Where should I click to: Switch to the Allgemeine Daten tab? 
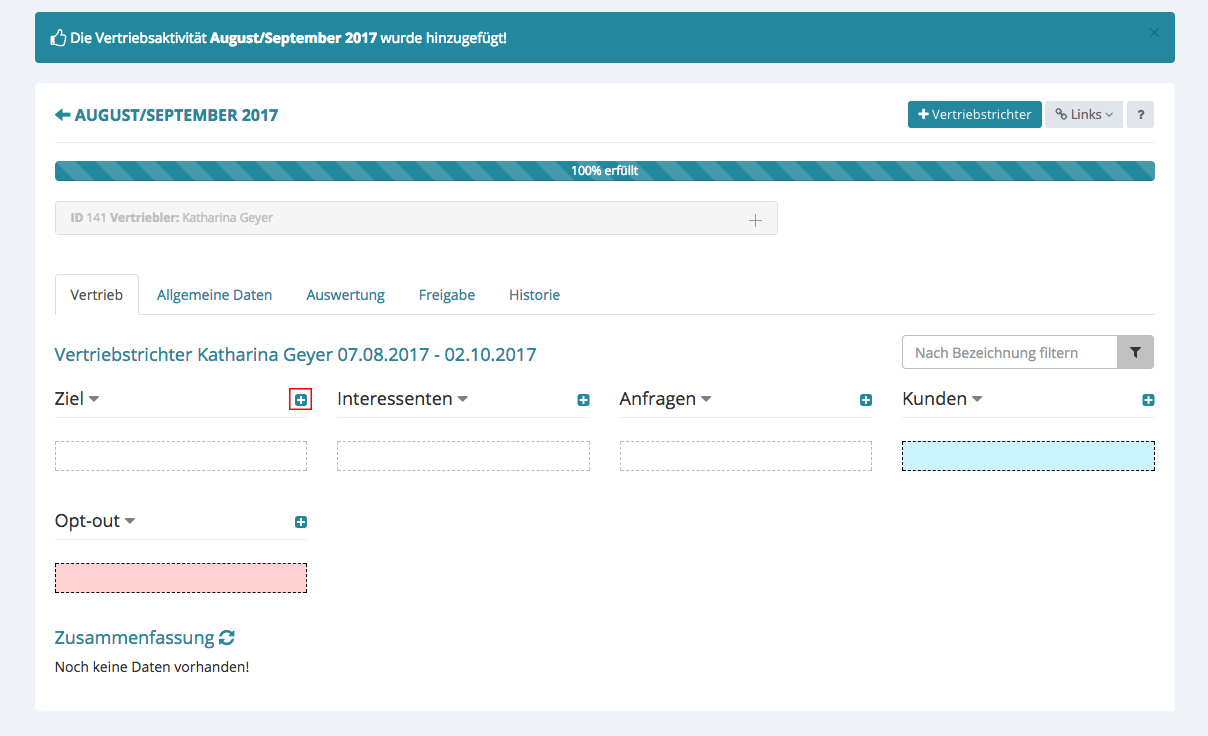214,295
